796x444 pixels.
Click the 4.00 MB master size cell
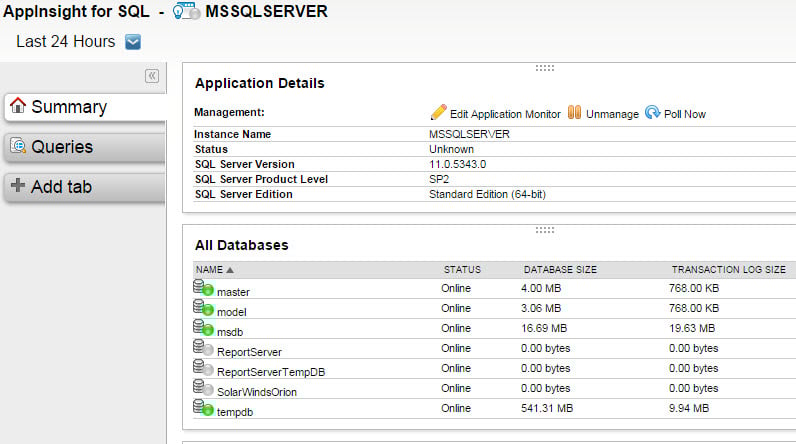(541, 288)
